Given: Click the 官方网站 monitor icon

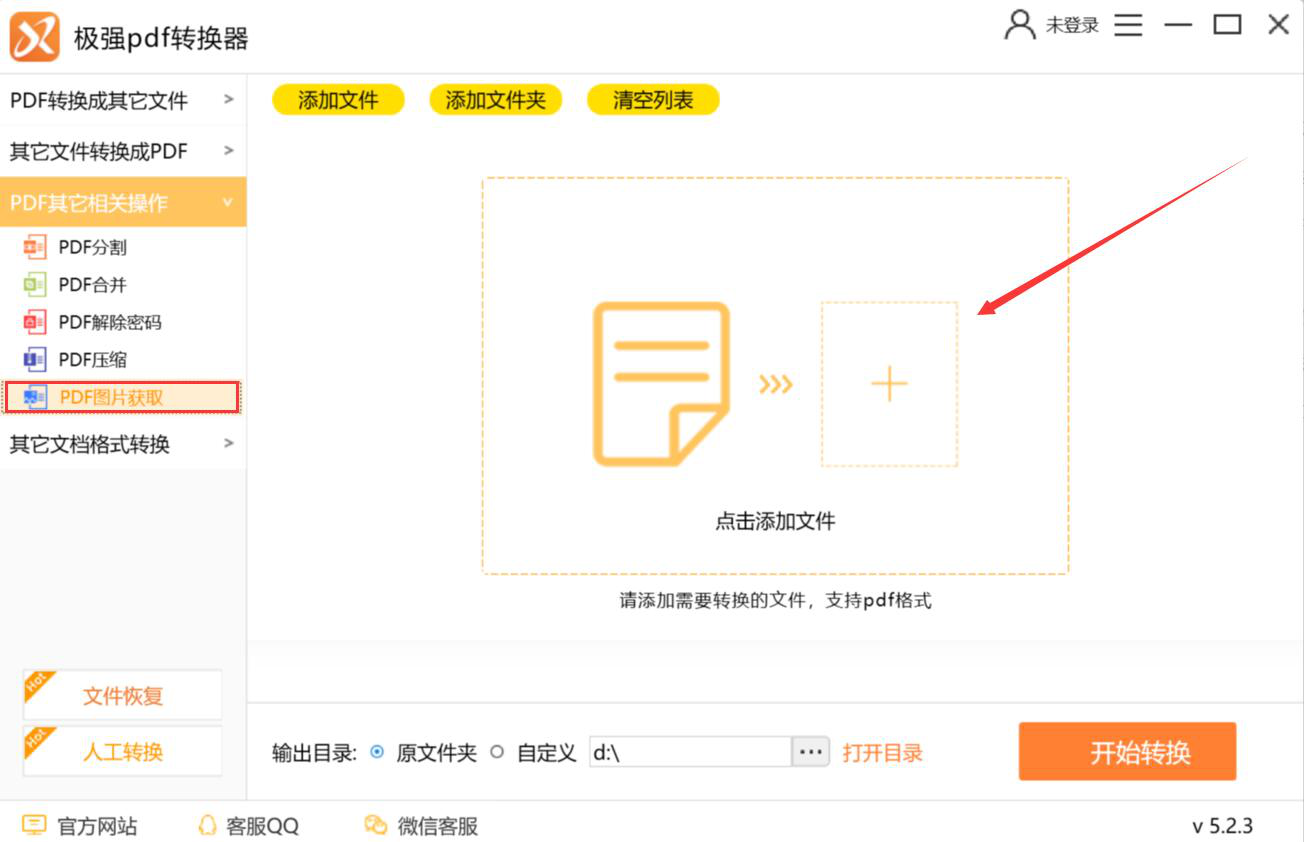Looking at the screenshot, I should click(34, 826).
